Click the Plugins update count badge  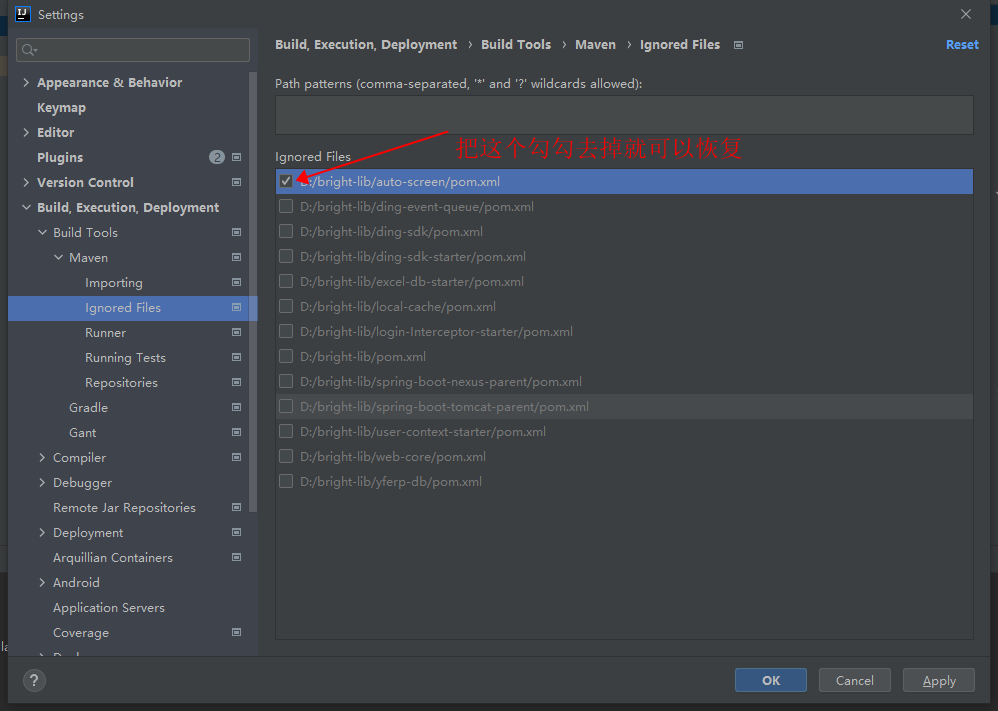[217, 157]
